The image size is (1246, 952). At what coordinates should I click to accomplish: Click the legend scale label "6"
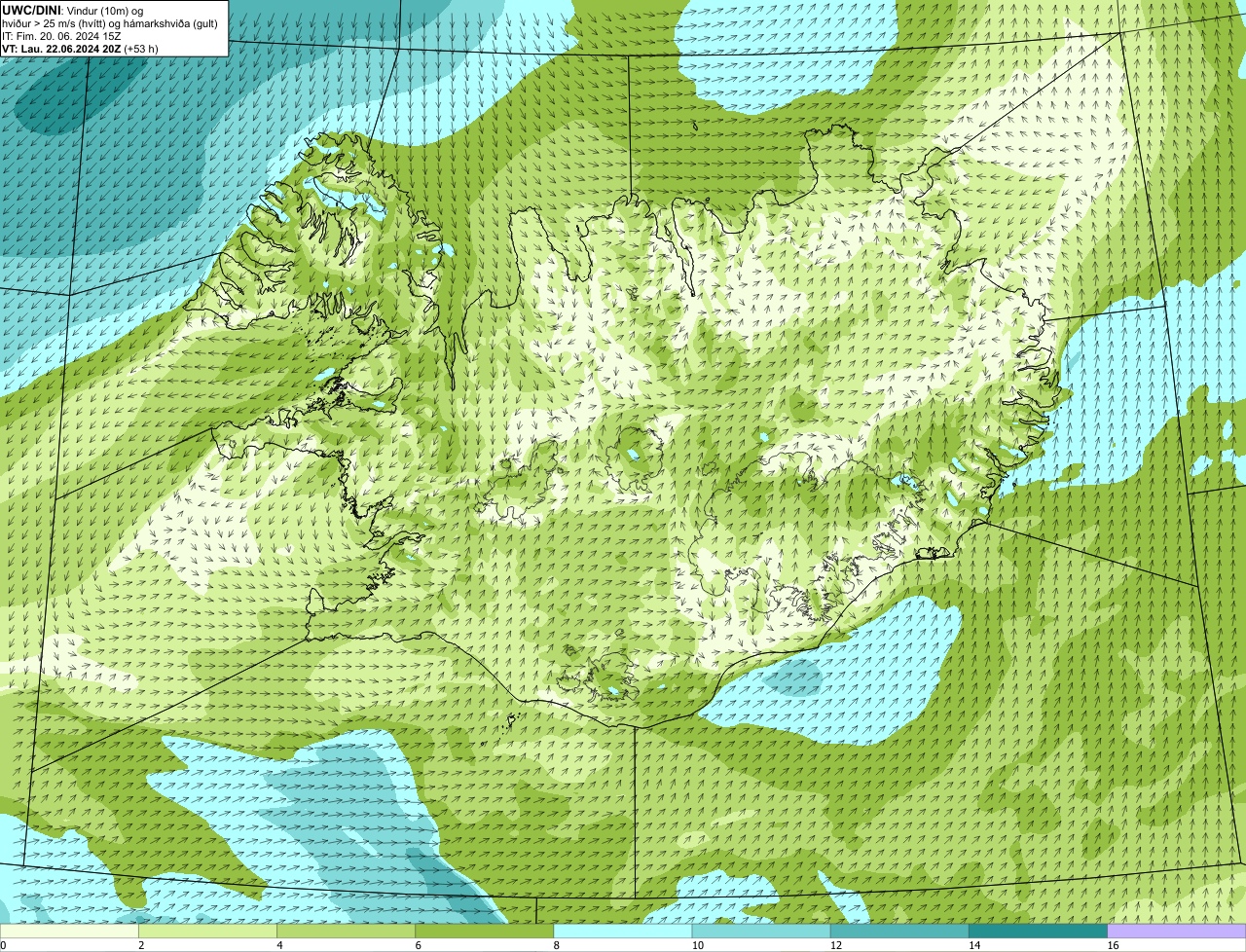click(418, 945)
